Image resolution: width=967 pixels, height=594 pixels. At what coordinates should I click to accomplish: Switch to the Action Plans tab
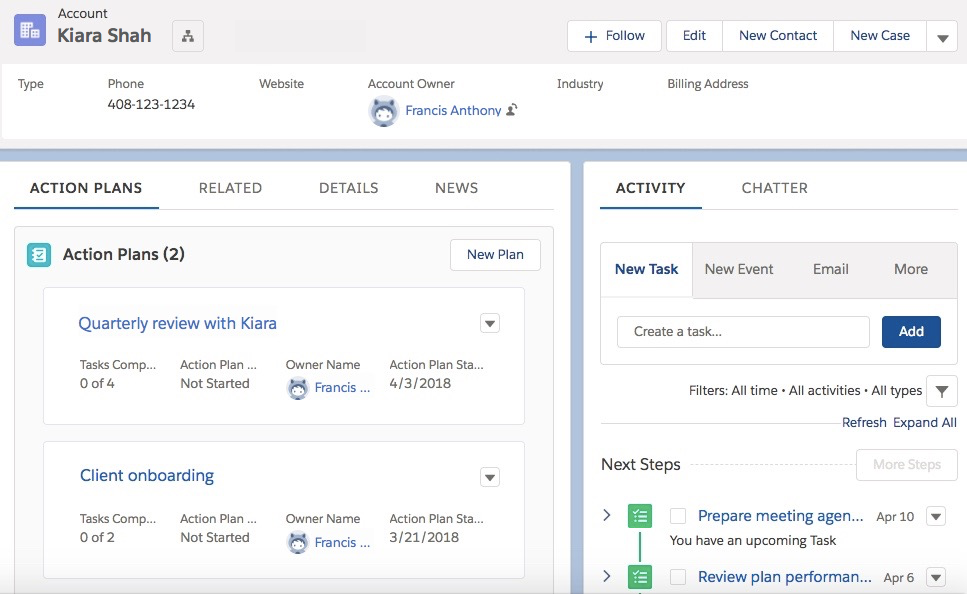[86, 188]
